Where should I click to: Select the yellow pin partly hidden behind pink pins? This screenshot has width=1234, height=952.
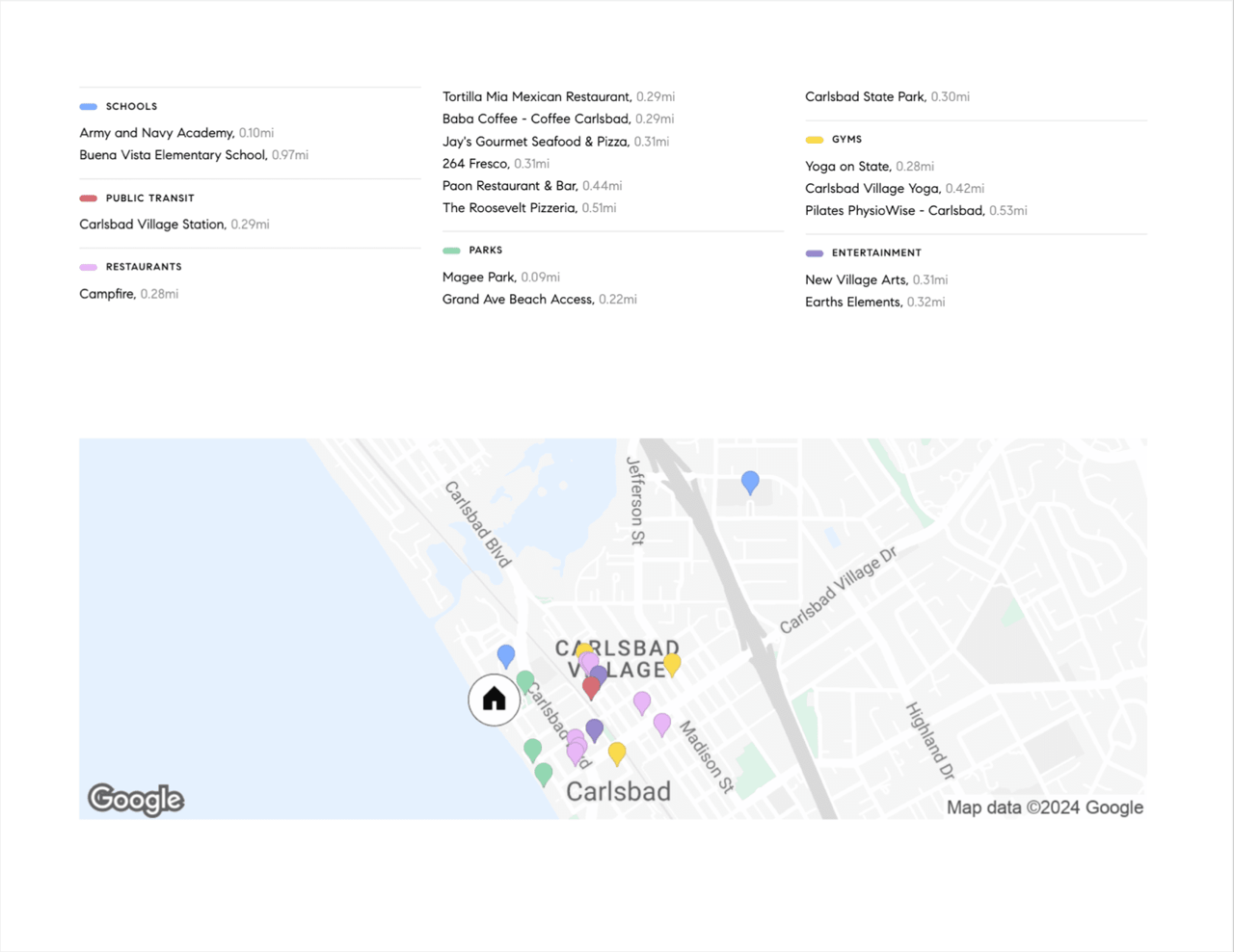[x=582, y=650]
